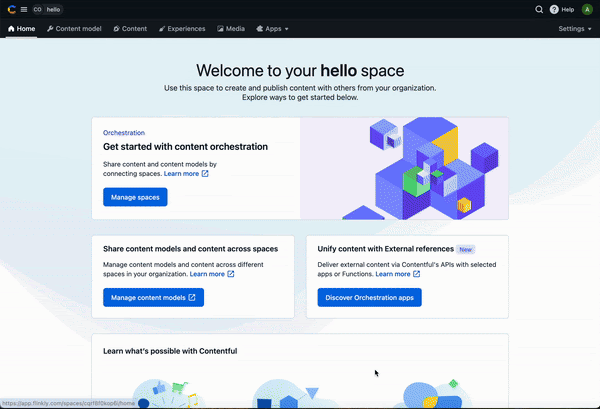The height and width of the screenshot is (409, 600).
Task: Click the Welcome to your hello space title
Action: 300,71
